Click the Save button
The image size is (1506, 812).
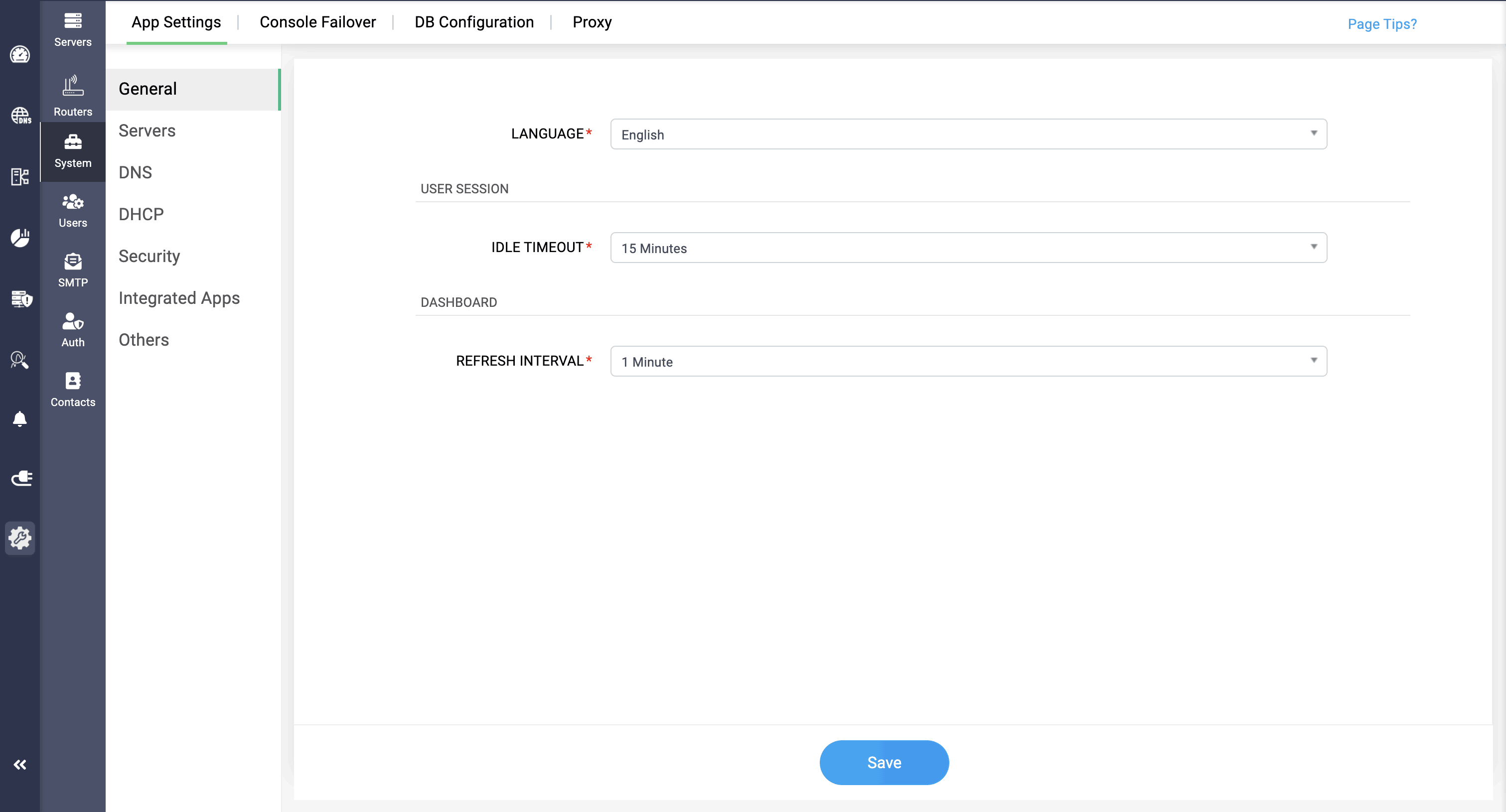pyautogui.click(x=884, y=762)
